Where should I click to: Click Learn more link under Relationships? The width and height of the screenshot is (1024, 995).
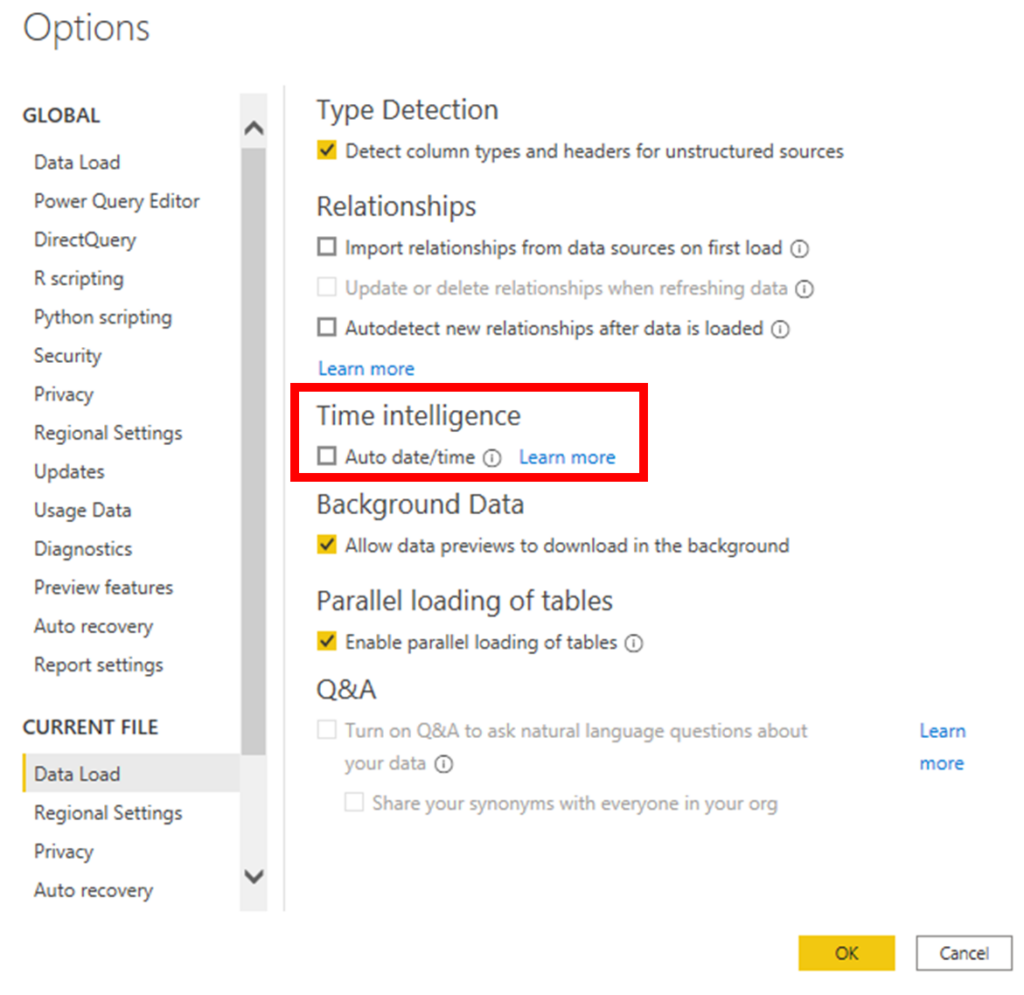click(366, 369)
